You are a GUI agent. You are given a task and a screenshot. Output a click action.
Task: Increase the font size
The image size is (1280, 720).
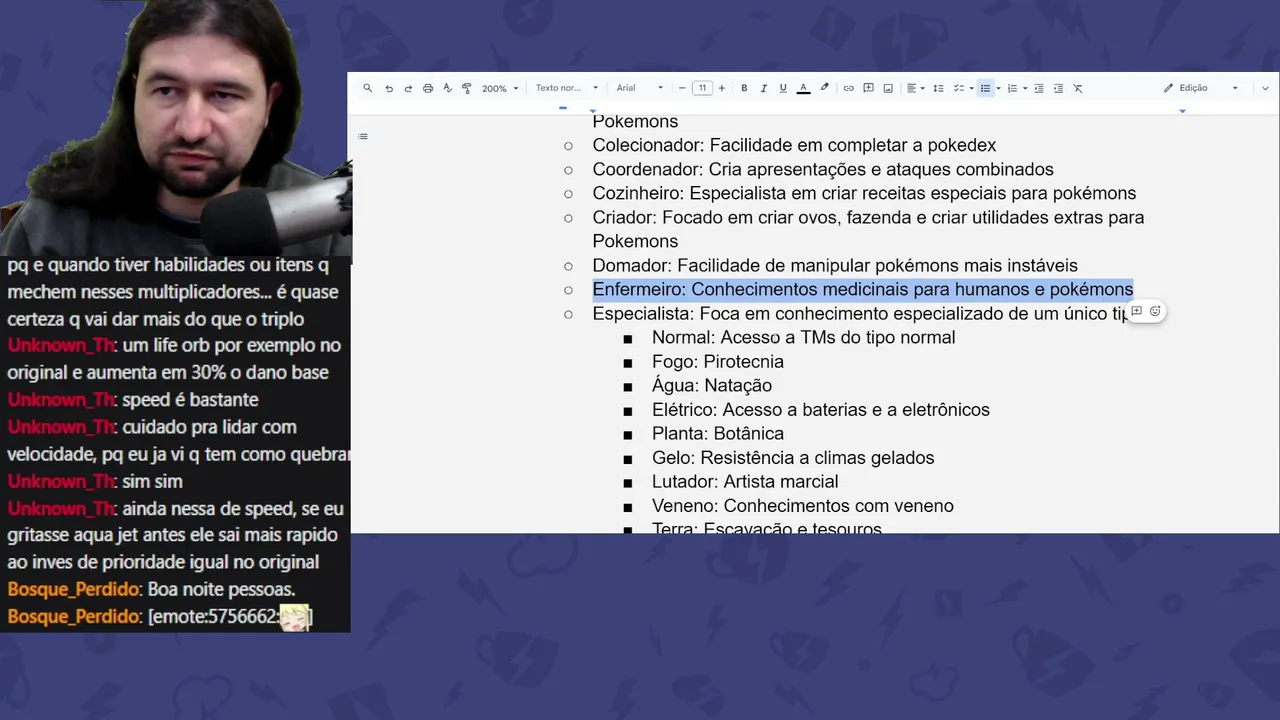[722, 88]
